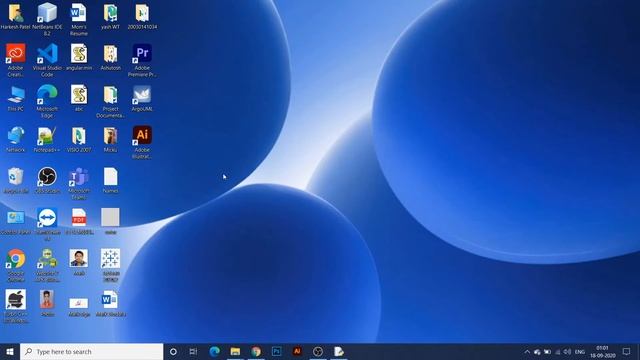Open Adobe Illustrator from the taskbar
The height and width of the screenshot is (360, 640).
click(x=297, y=351)
